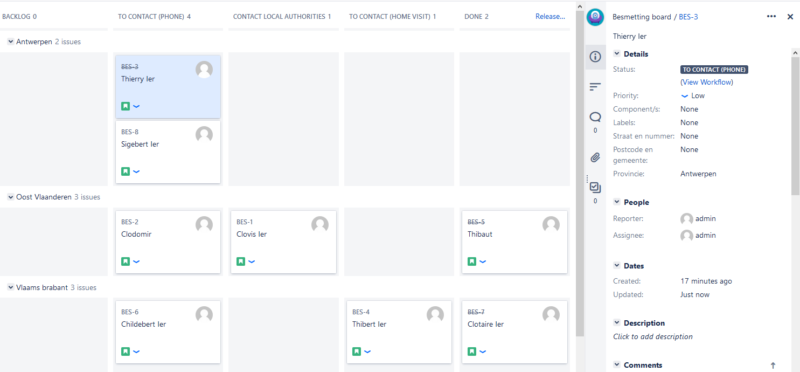Click story type icon on Clodomir card
Image resolution: width=800 pixels, height=372 pixels.
point(125,261)
